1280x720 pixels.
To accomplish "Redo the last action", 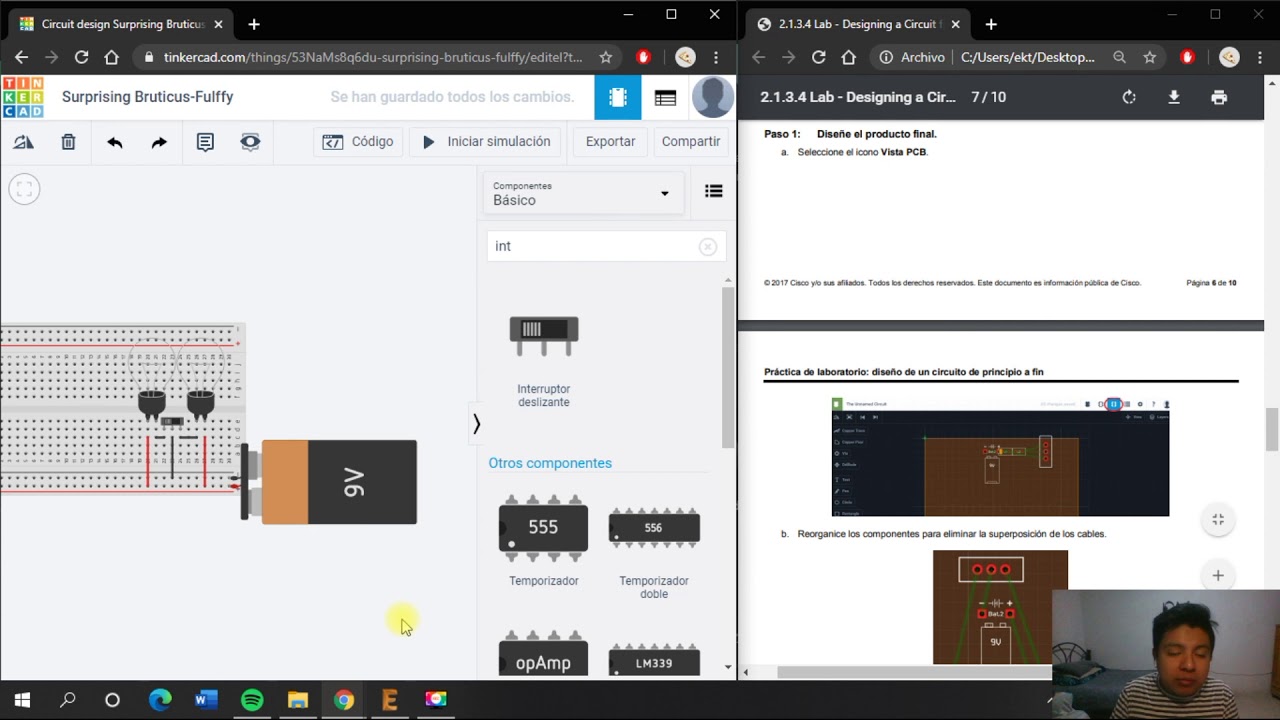I will point(159,142).
